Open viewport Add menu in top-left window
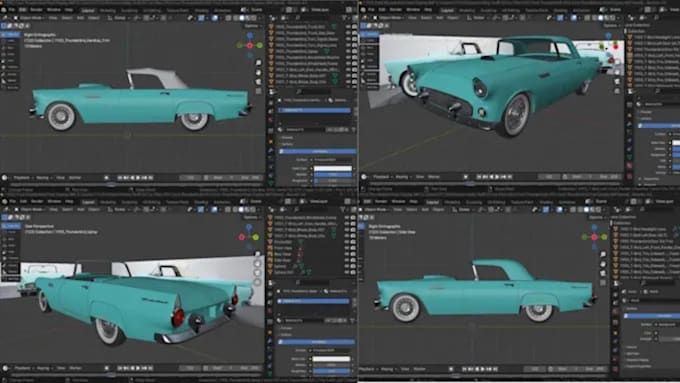The image size is (680, 383). pyautogui.click(x=81, y=18)
